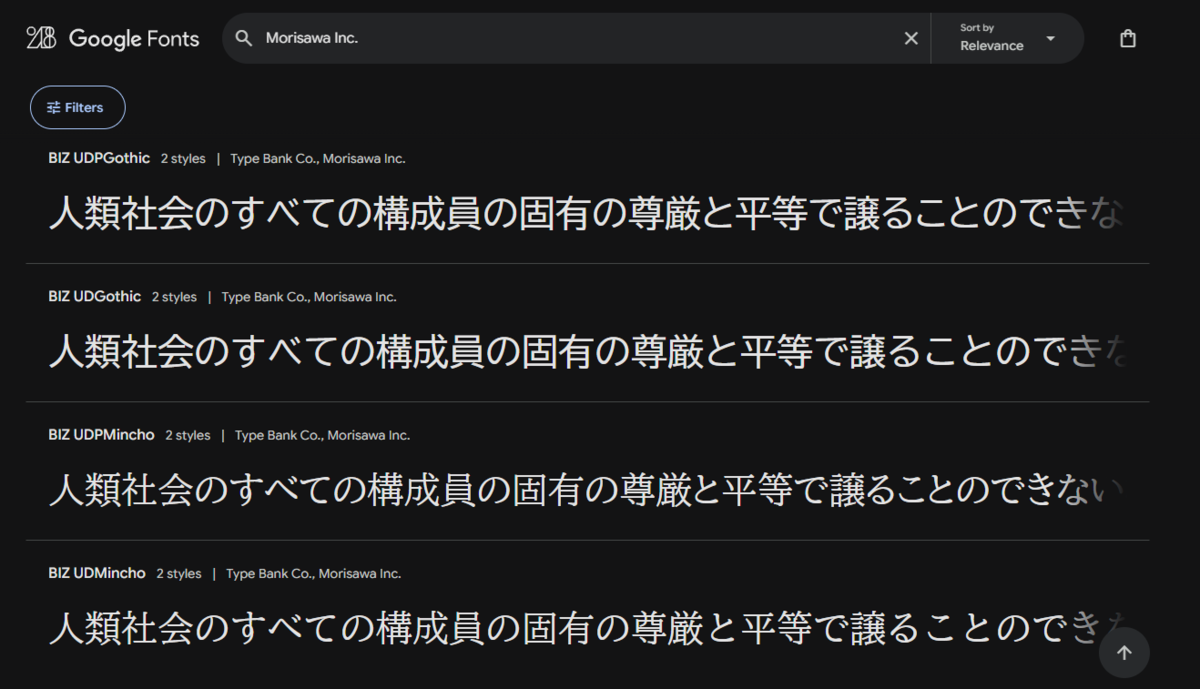Click the search magnifier icon
Viewport: 1200px width, 689px height.
click(243, 38)
